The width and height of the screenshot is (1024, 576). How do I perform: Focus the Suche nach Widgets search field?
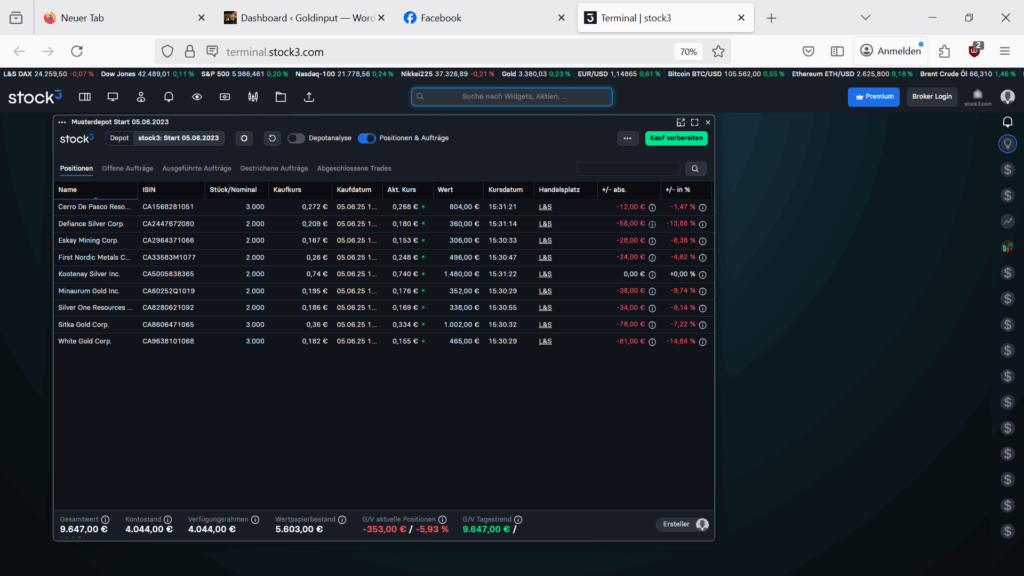click(512, 97)
